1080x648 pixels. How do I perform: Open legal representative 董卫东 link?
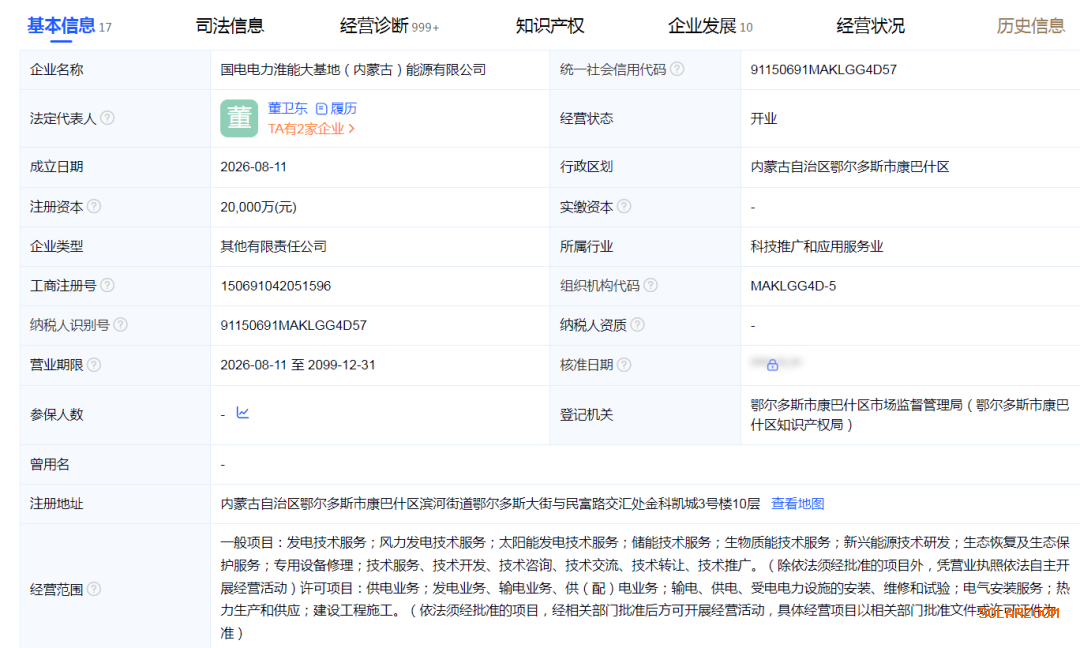click(x=287, y=108)
